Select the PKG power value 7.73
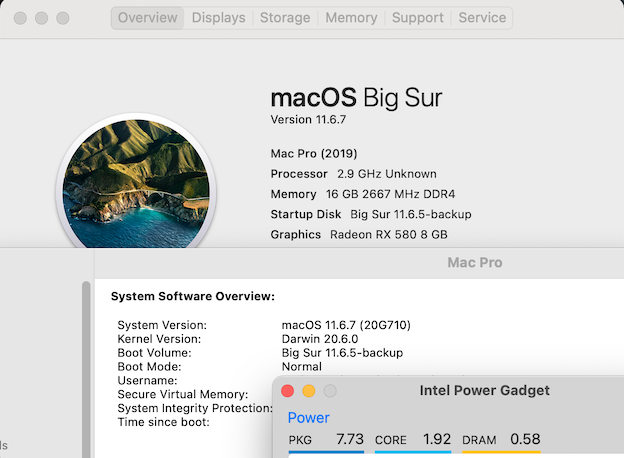Screen dimensions: 624x458 (350, 439)
